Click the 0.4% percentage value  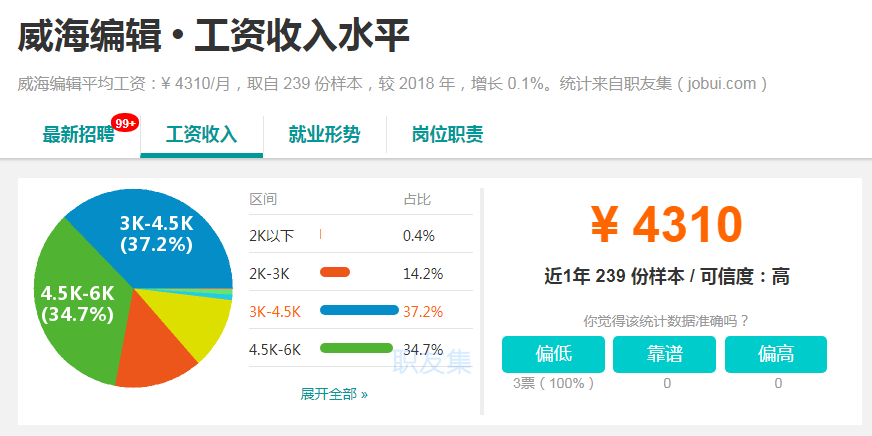(419, 236)
